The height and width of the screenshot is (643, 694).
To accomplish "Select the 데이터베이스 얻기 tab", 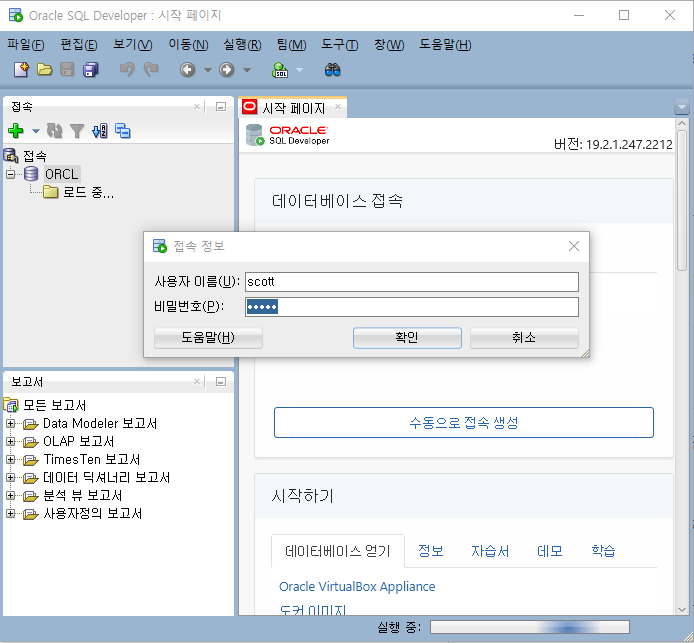I will click(338, 551).
